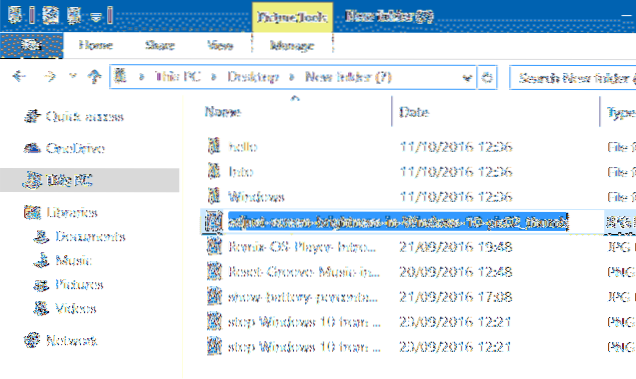The image size is (636, 379).
Task: Click the OneDrive cloud icon
Action: point(32,148)
